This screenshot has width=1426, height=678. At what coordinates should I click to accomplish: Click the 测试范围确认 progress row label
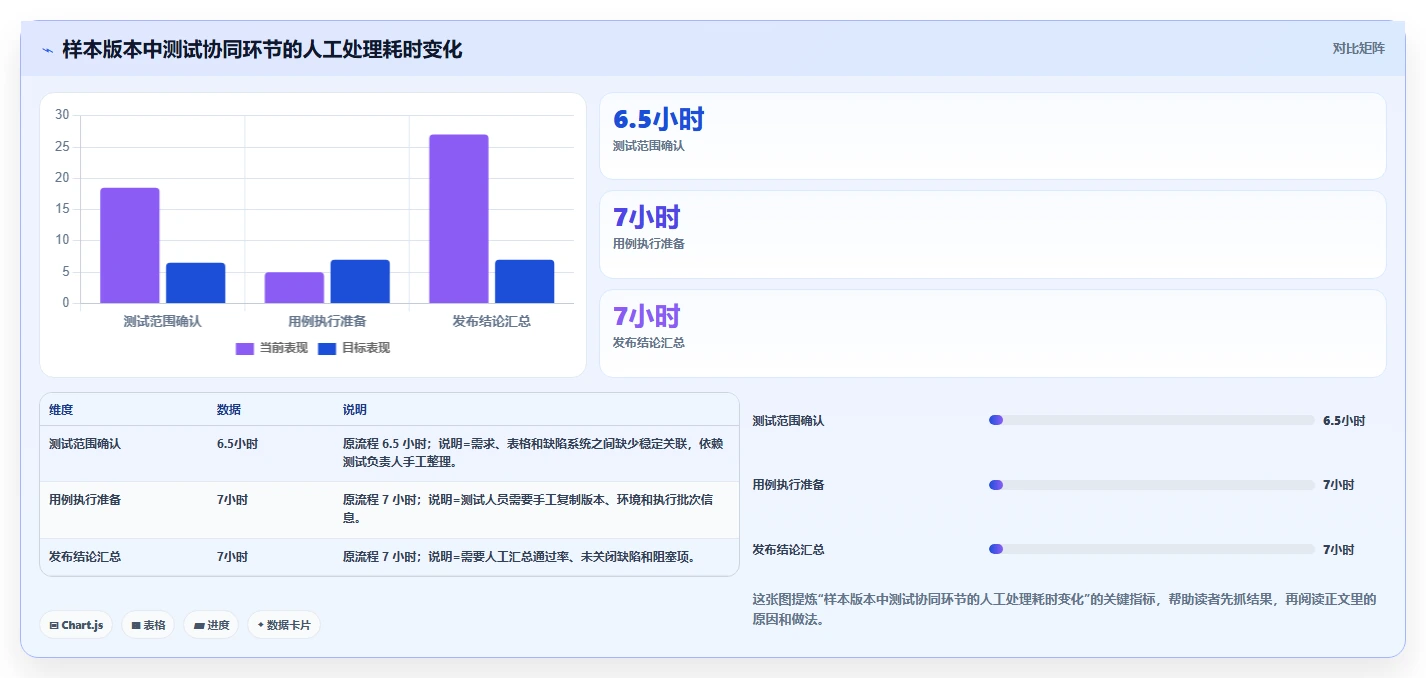pyautogui.click(x=788, y=421)
